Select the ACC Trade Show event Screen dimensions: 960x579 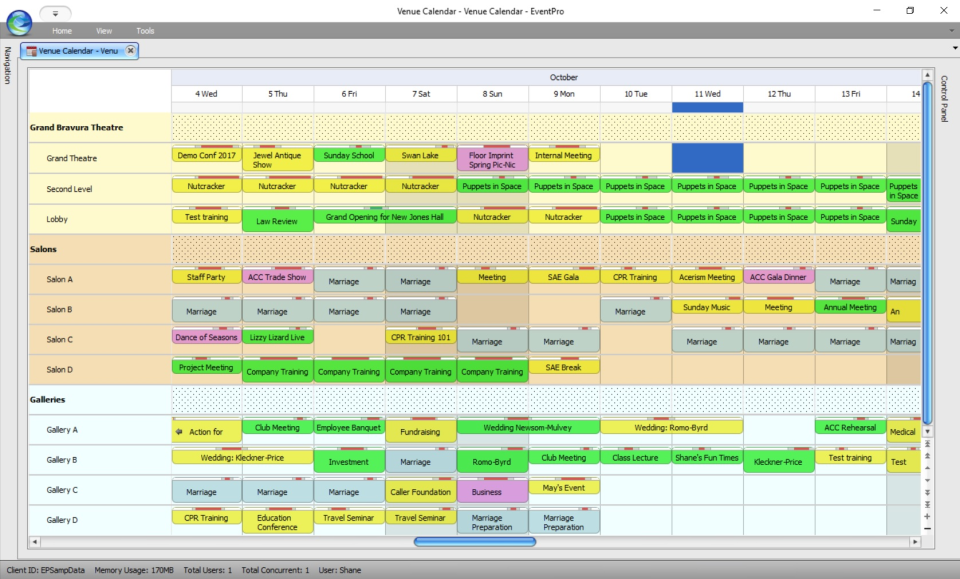coord(277,277)
